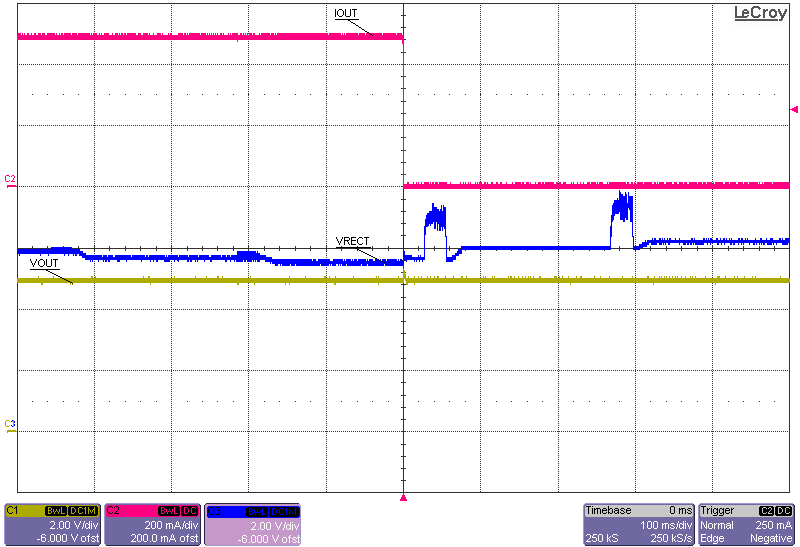
Task: Click the 250 kS memory value
Action: point(602,538)
